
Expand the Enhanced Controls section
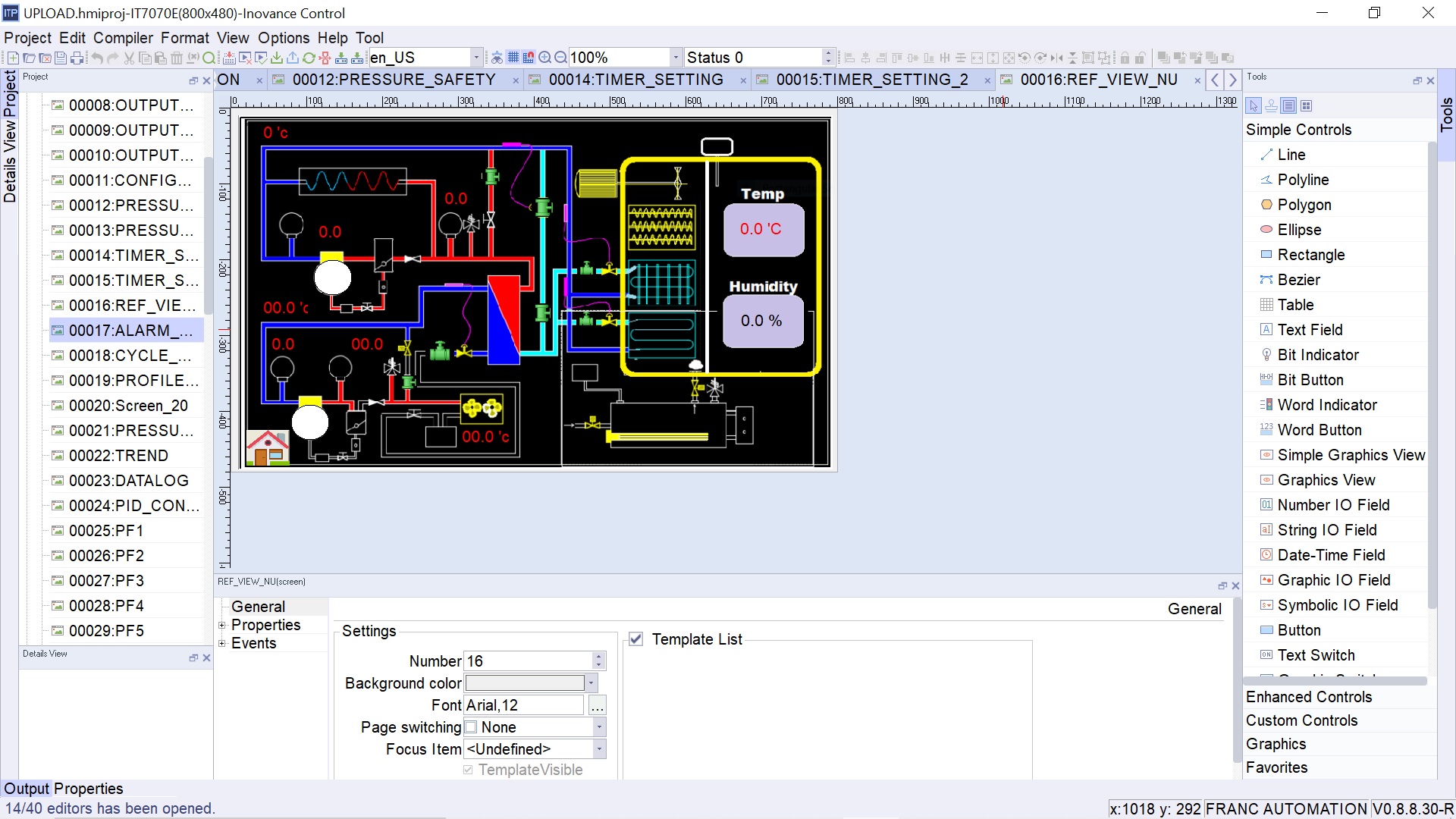tap(1309, 697)
